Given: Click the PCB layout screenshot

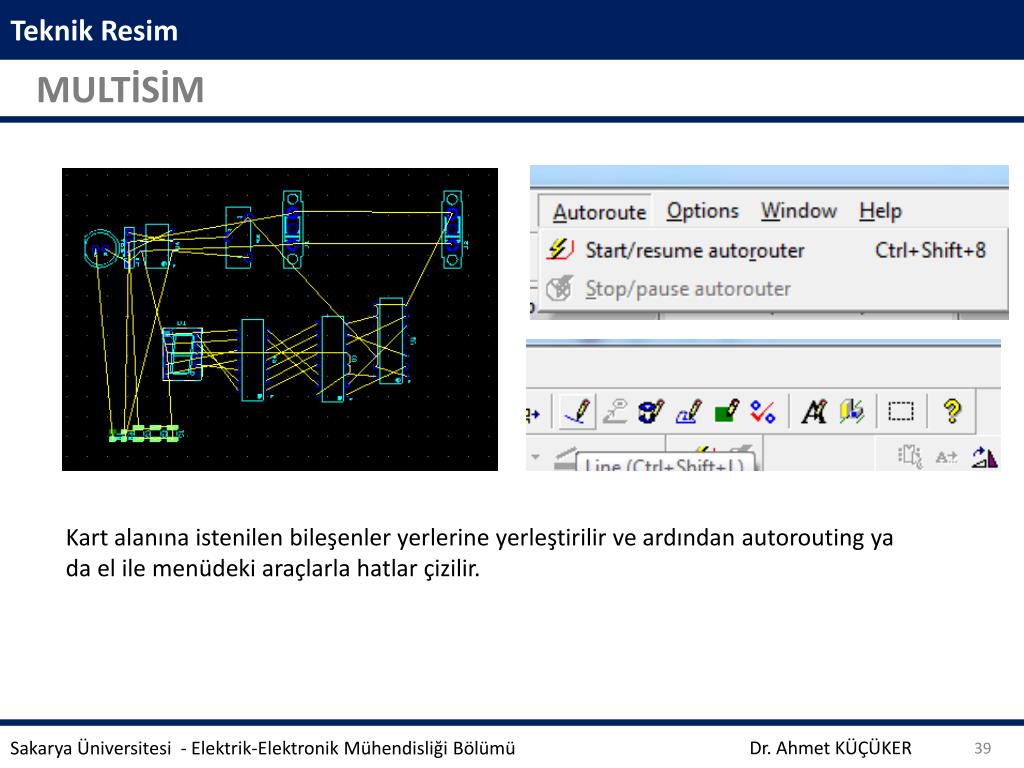Looking at the screenshot, I should click(x=280, y=319).
